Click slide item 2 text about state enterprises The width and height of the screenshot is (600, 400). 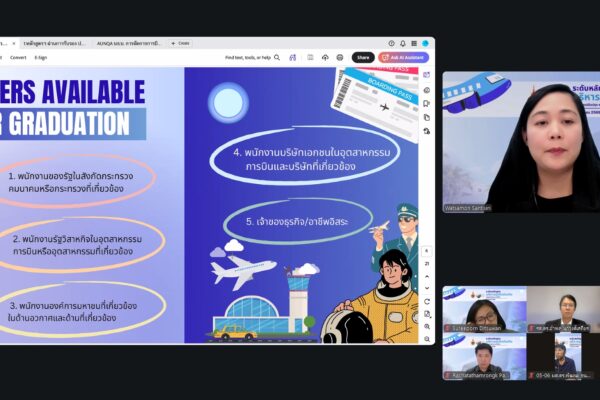(x=77, y=245)
